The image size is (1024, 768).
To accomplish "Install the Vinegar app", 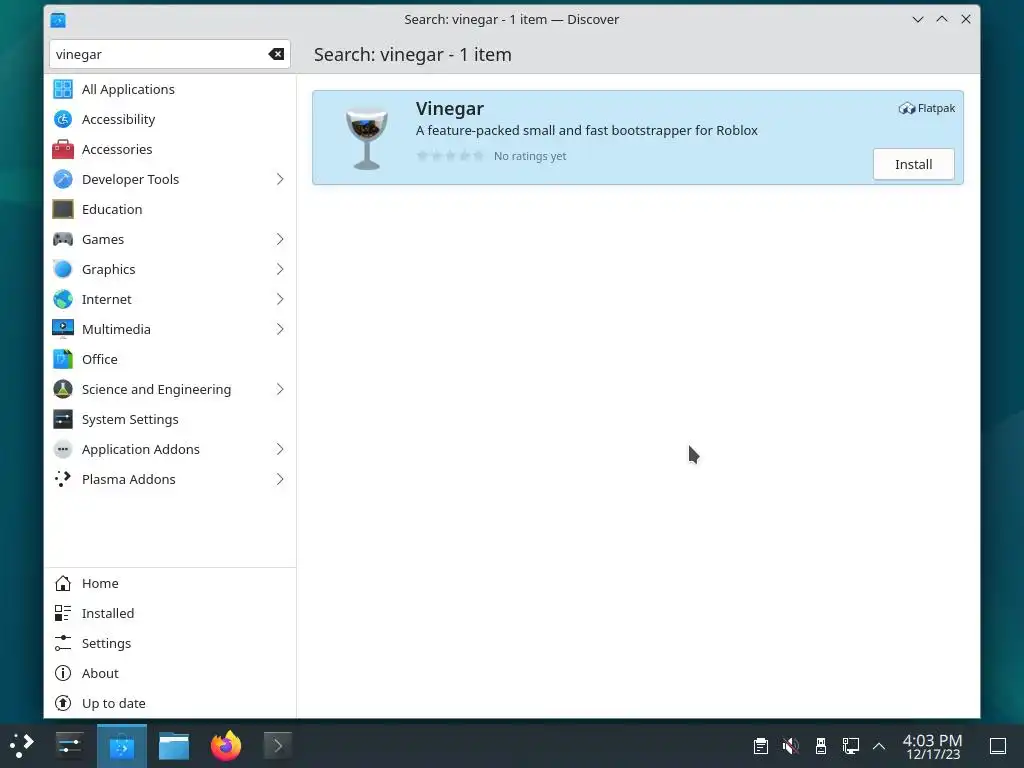I will coord(913,165).
